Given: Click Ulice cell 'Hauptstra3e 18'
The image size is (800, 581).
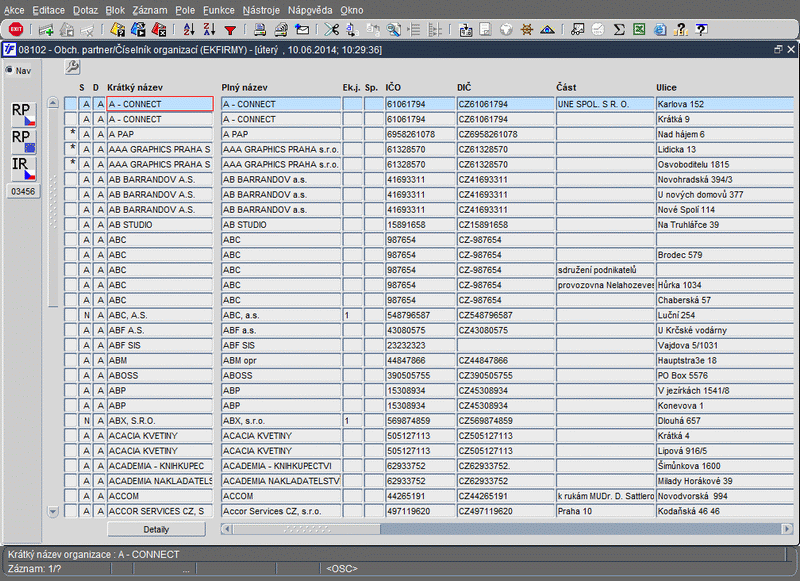Looking at the screenshot, I should click(724, 361).
